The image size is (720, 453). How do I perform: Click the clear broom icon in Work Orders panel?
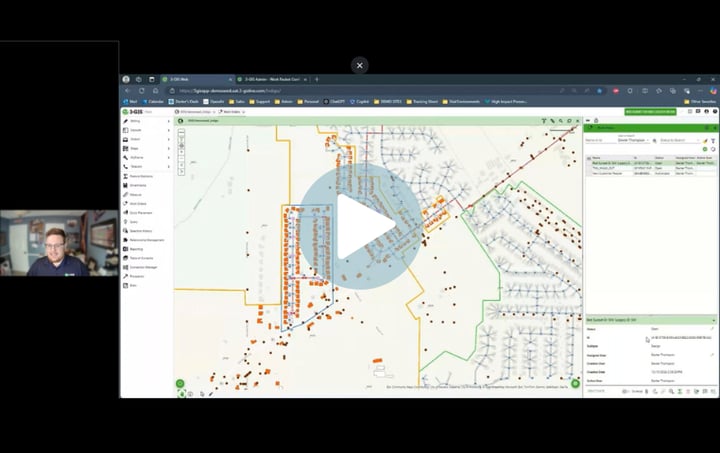(706, 140)
